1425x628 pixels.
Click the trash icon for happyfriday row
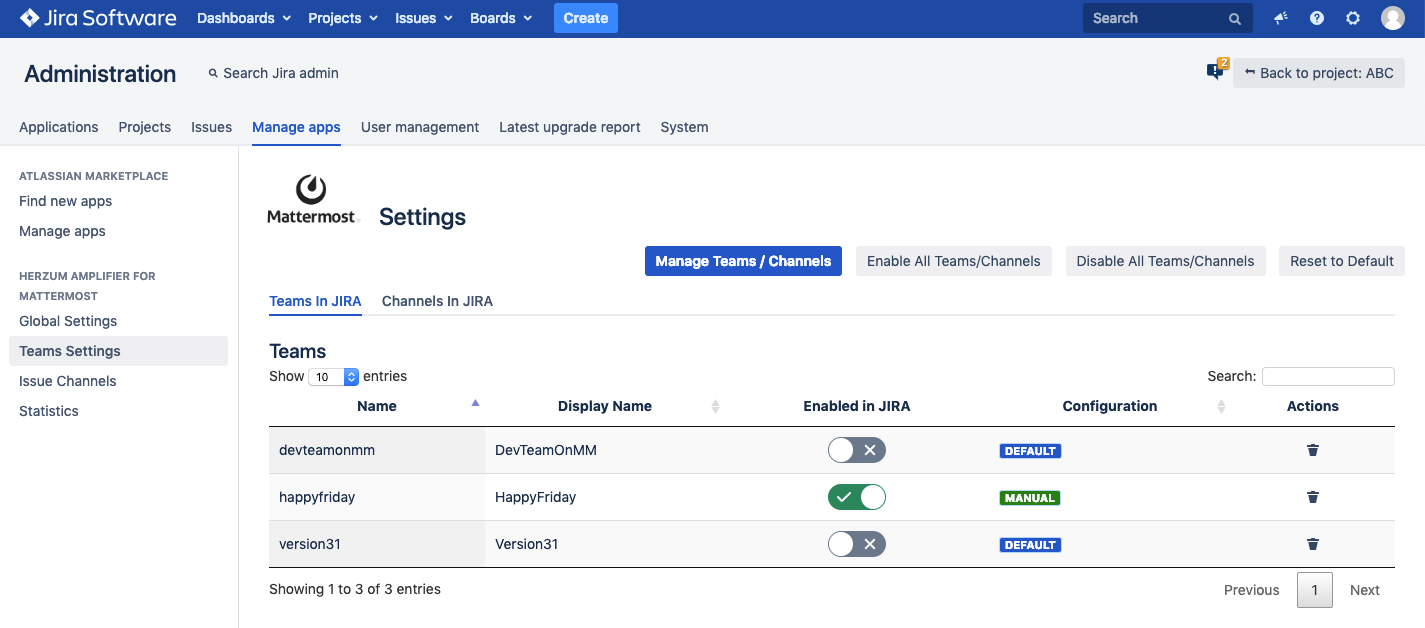point(1312,497)
